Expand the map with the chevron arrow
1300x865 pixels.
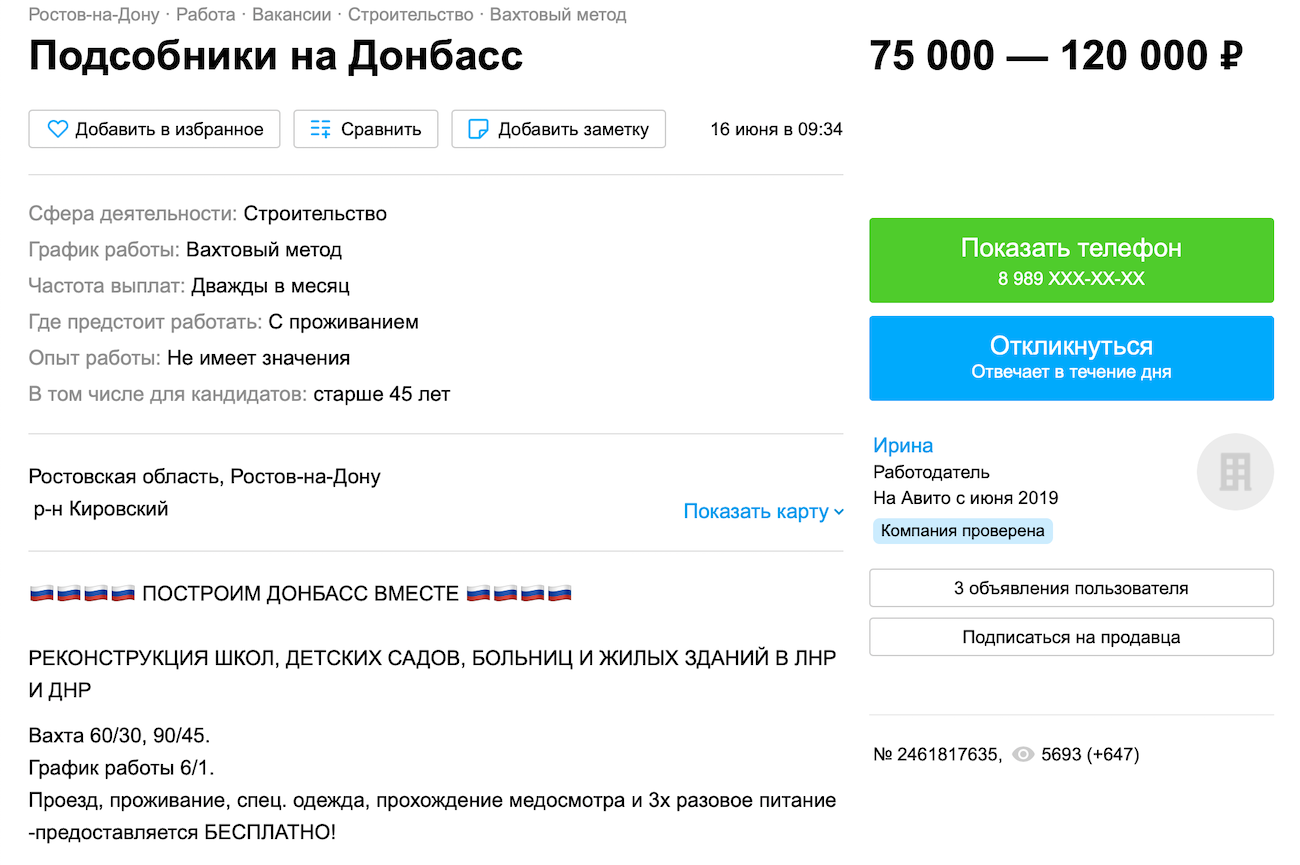coord(839,512)
